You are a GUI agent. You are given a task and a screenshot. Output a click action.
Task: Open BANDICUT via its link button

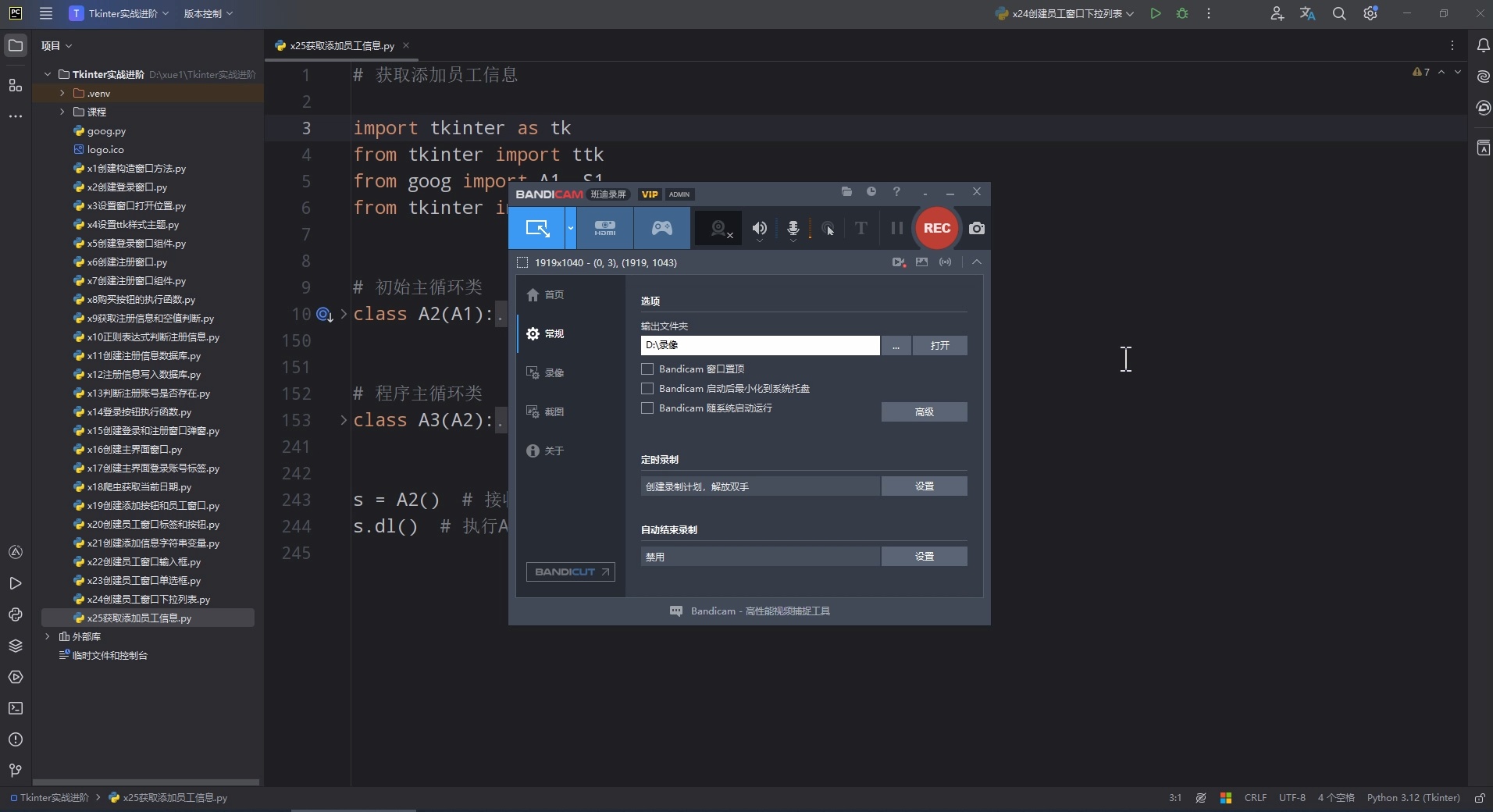coord(569,572)
